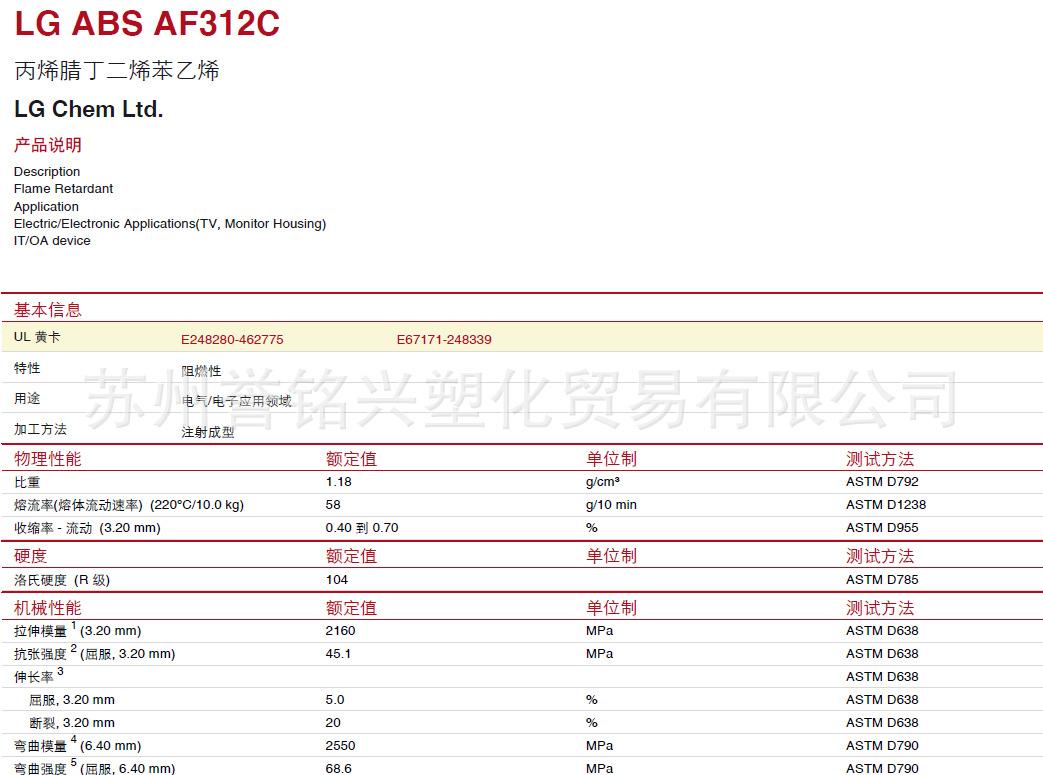Click the 注射成型 processing method text
The height and width of the screenshot is (775, 1043).
tap(208, 433)
